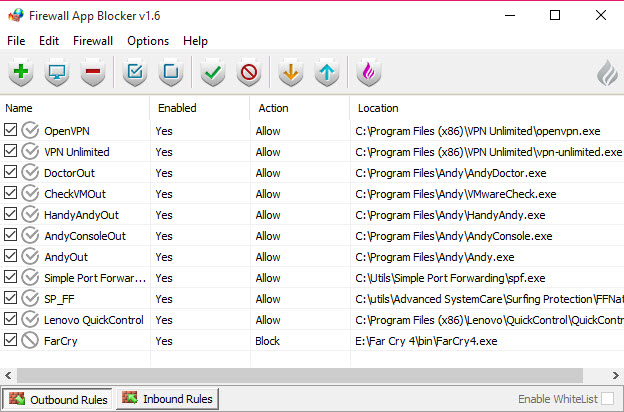Click the pink flame firewall icon
The width and height of the screenshot is (624, 412).
click(x=368, y=72)
